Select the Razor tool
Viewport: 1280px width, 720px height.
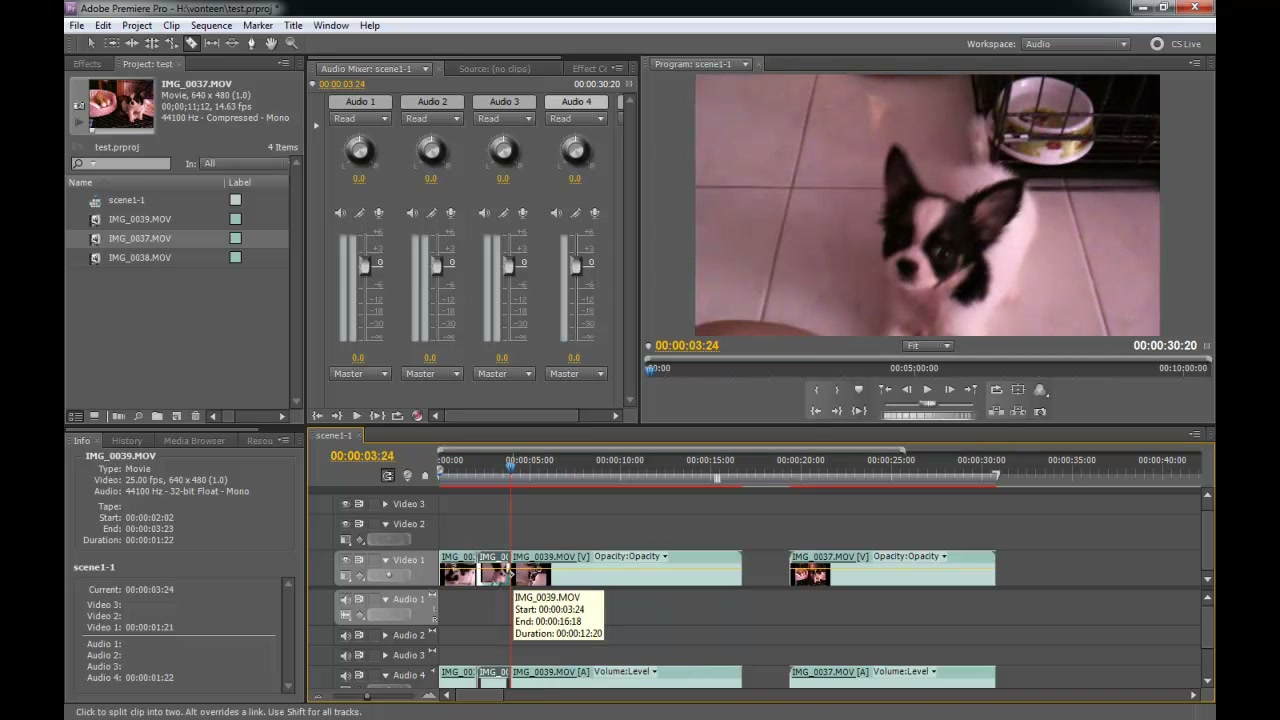(x=191, y=43)
